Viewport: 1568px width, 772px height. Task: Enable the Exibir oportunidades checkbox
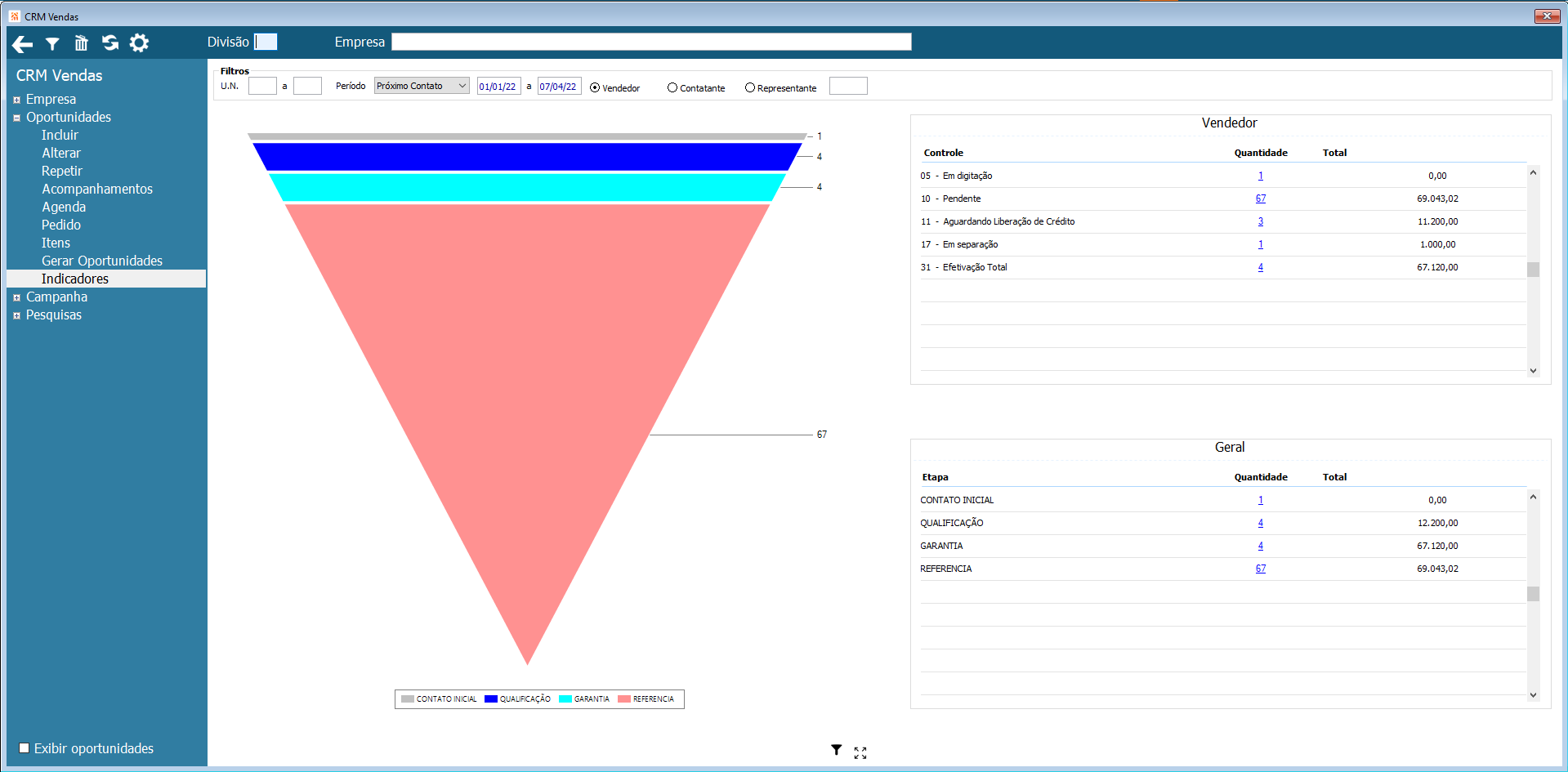[x=25, y=747]
